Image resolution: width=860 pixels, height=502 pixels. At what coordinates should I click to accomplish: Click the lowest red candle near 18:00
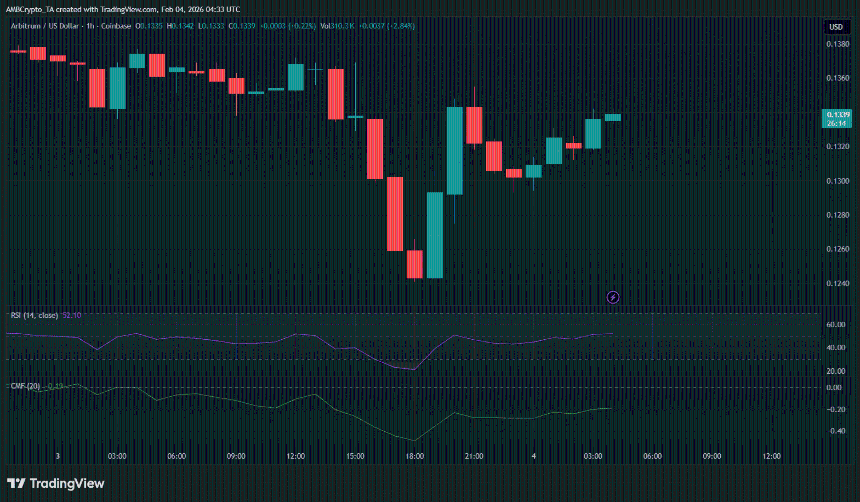[x=415, y=264]
